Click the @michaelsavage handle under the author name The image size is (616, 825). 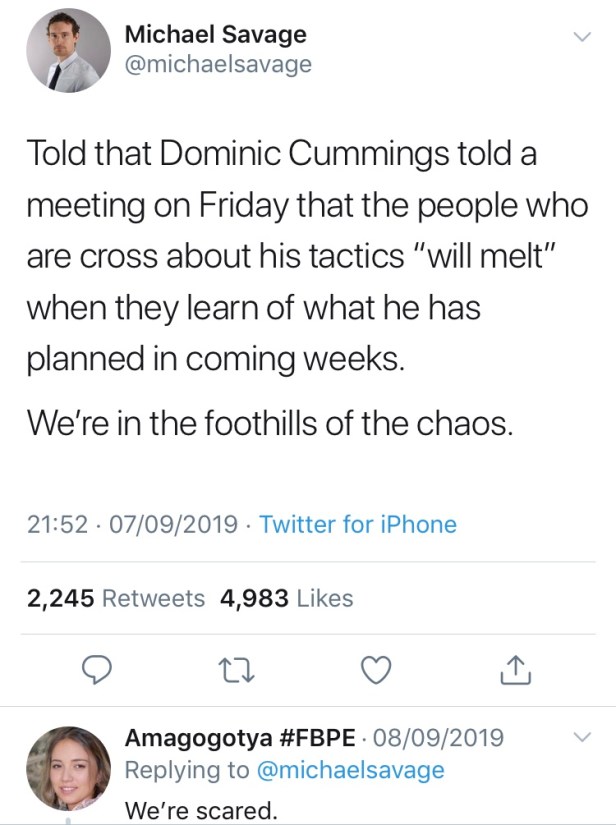217,65
